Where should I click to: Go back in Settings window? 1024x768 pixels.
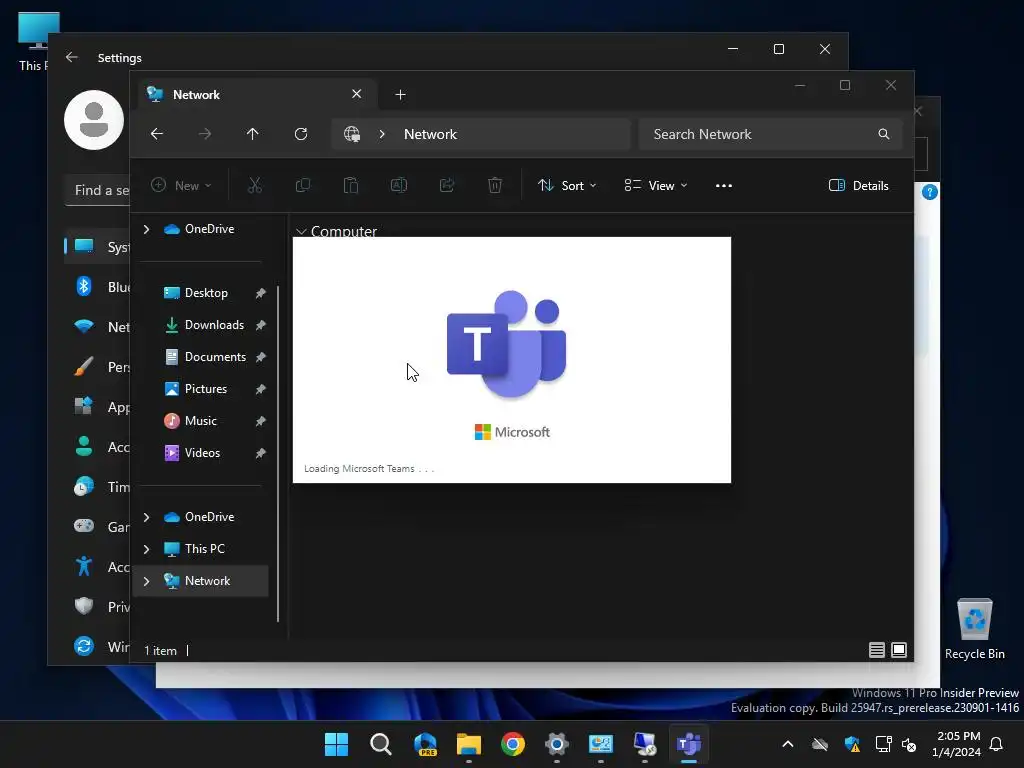click(x=72, y=57)
